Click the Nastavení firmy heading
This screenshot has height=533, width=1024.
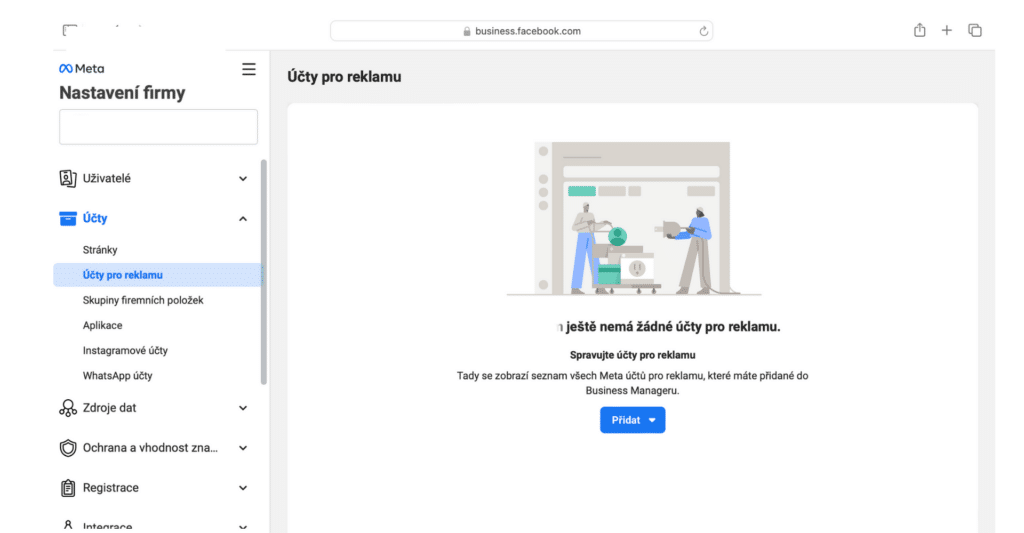coord(122,93)
